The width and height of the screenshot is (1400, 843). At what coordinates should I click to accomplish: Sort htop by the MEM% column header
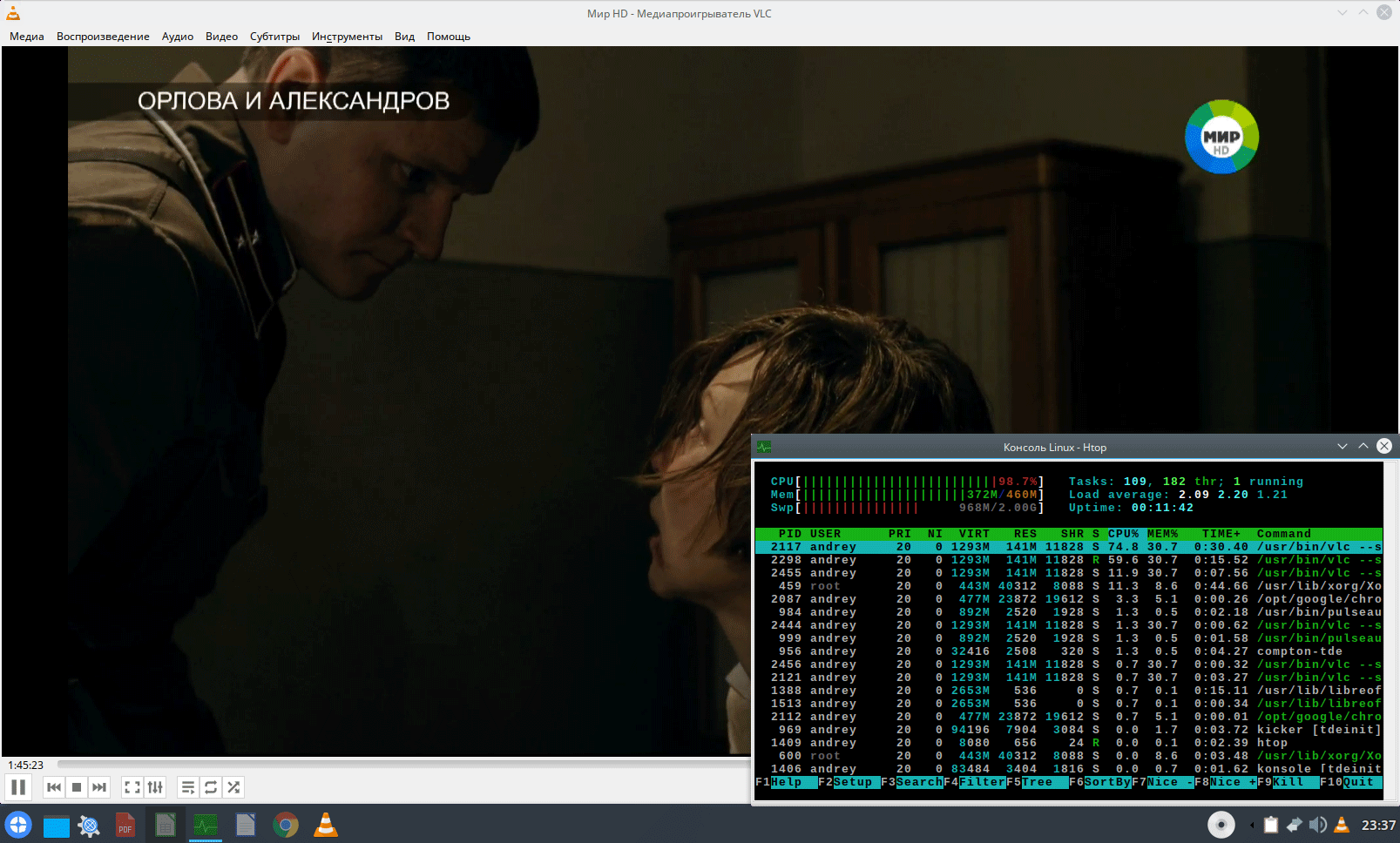1162,534
